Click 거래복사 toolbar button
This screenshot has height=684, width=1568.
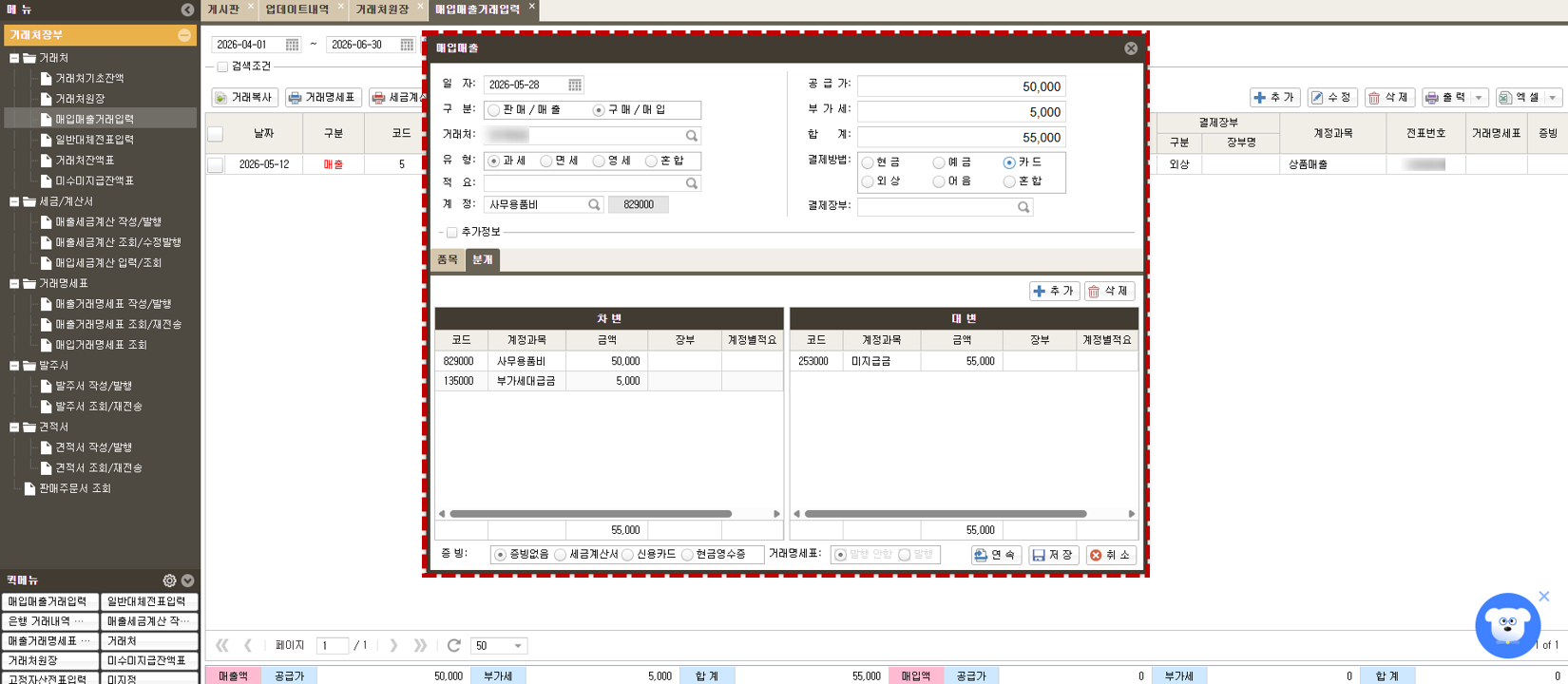tap(245, 97)
